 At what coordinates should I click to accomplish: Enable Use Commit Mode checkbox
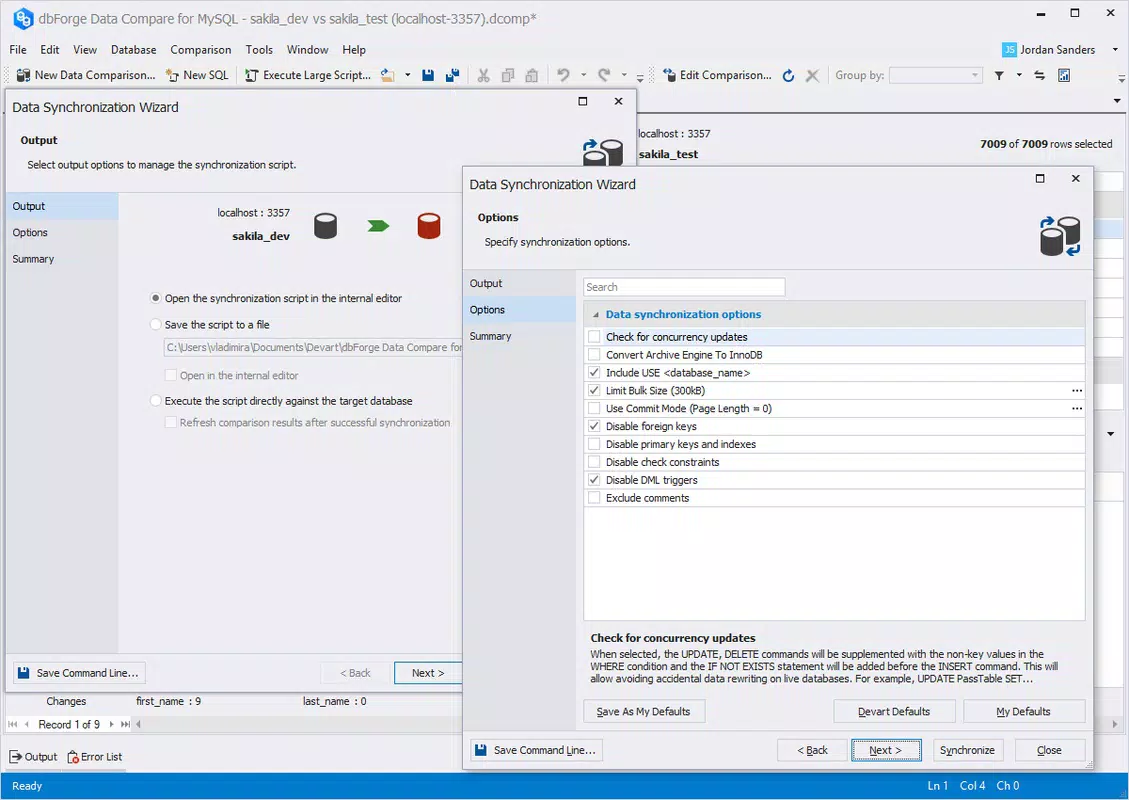[594, 408]
